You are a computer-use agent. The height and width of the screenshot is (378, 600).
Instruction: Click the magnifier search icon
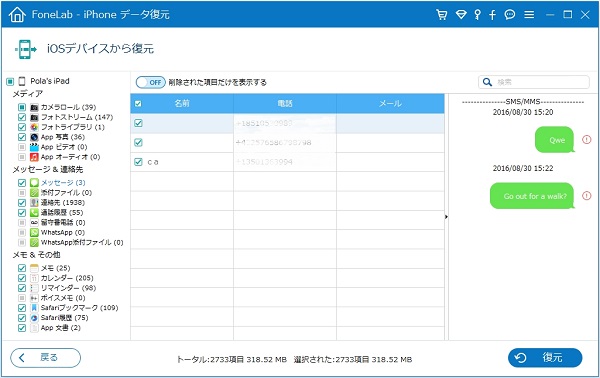pyautogui.click(x=487, y=82)
